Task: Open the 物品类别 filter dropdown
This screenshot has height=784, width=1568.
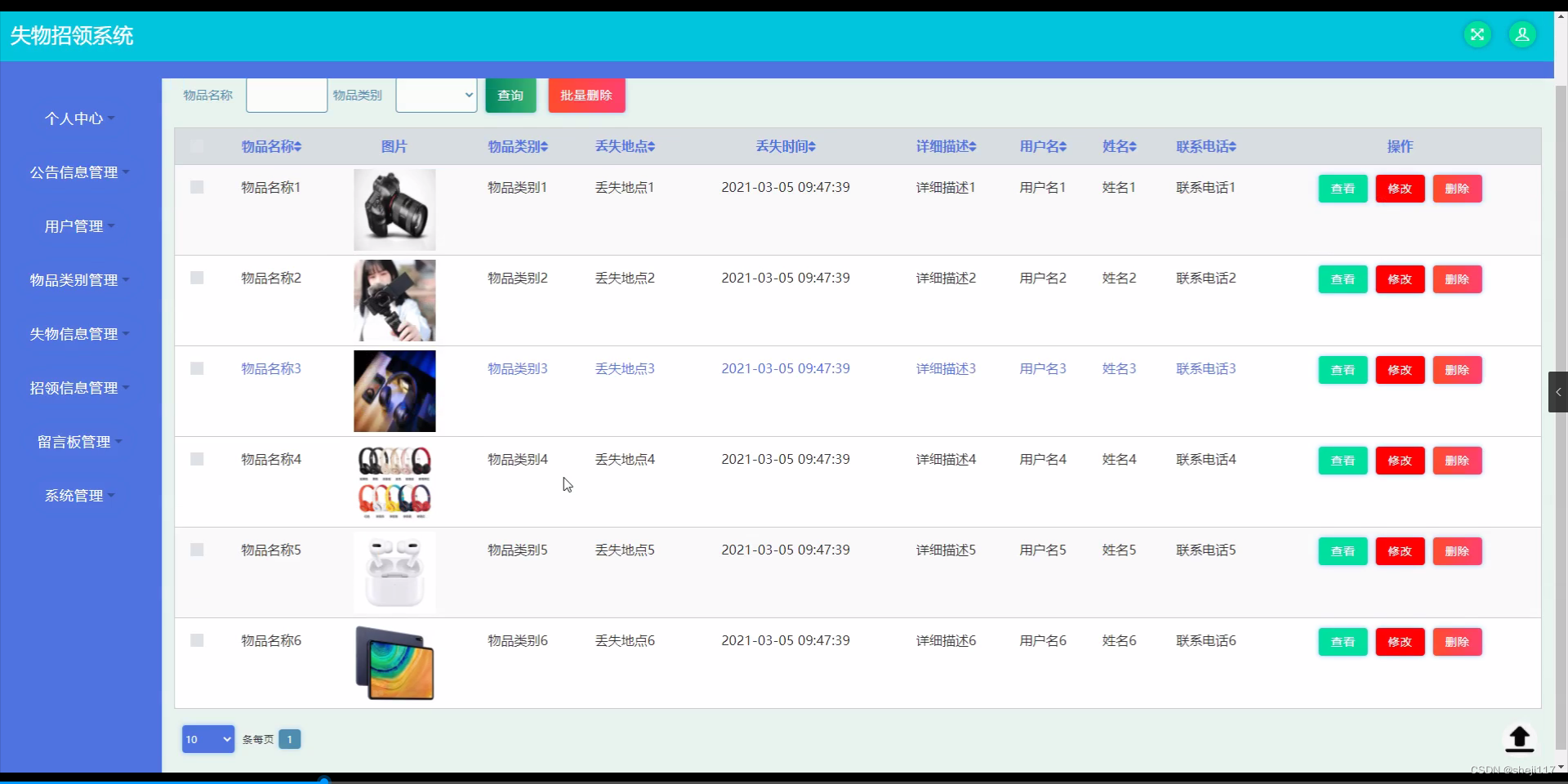Action: click(436, 95)
